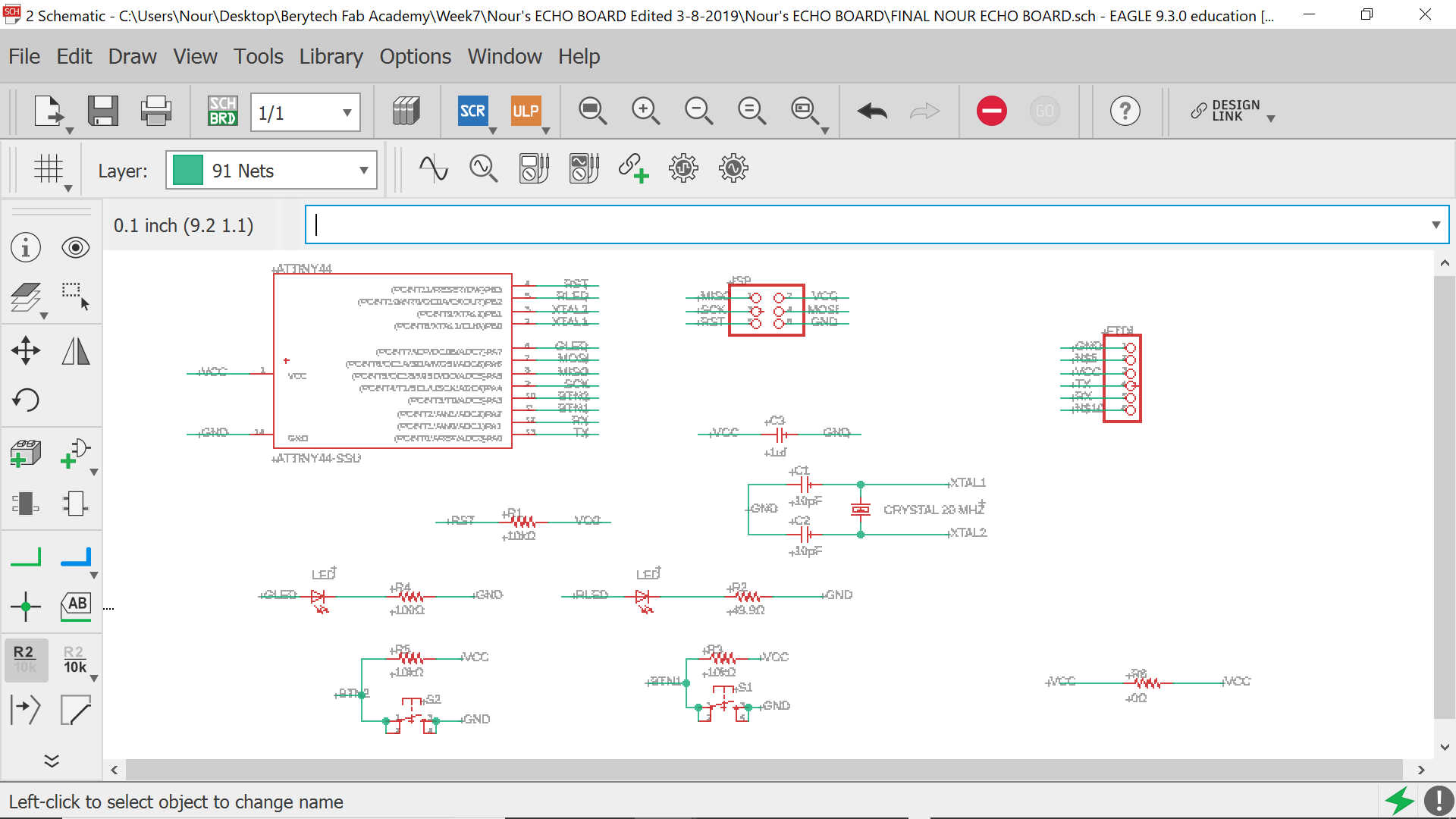1456x819 pixels.
Task: Click the SCH/BRD switch to board icon
Action: 222,111
